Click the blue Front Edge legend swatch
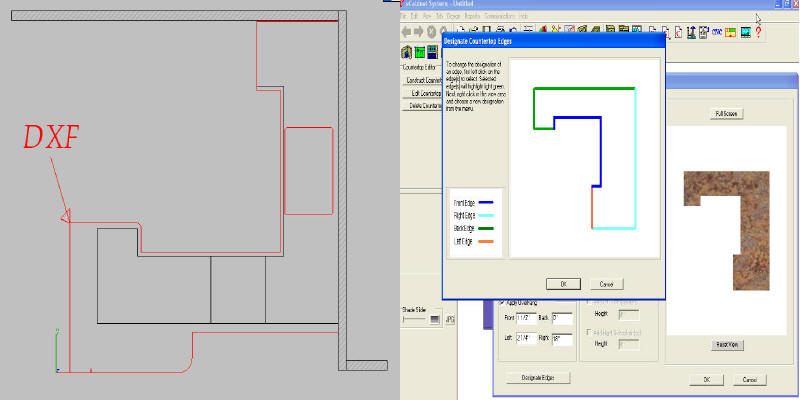Image resolution: width=800 pixels, height=400 pixels. click(x=486, y=203)
